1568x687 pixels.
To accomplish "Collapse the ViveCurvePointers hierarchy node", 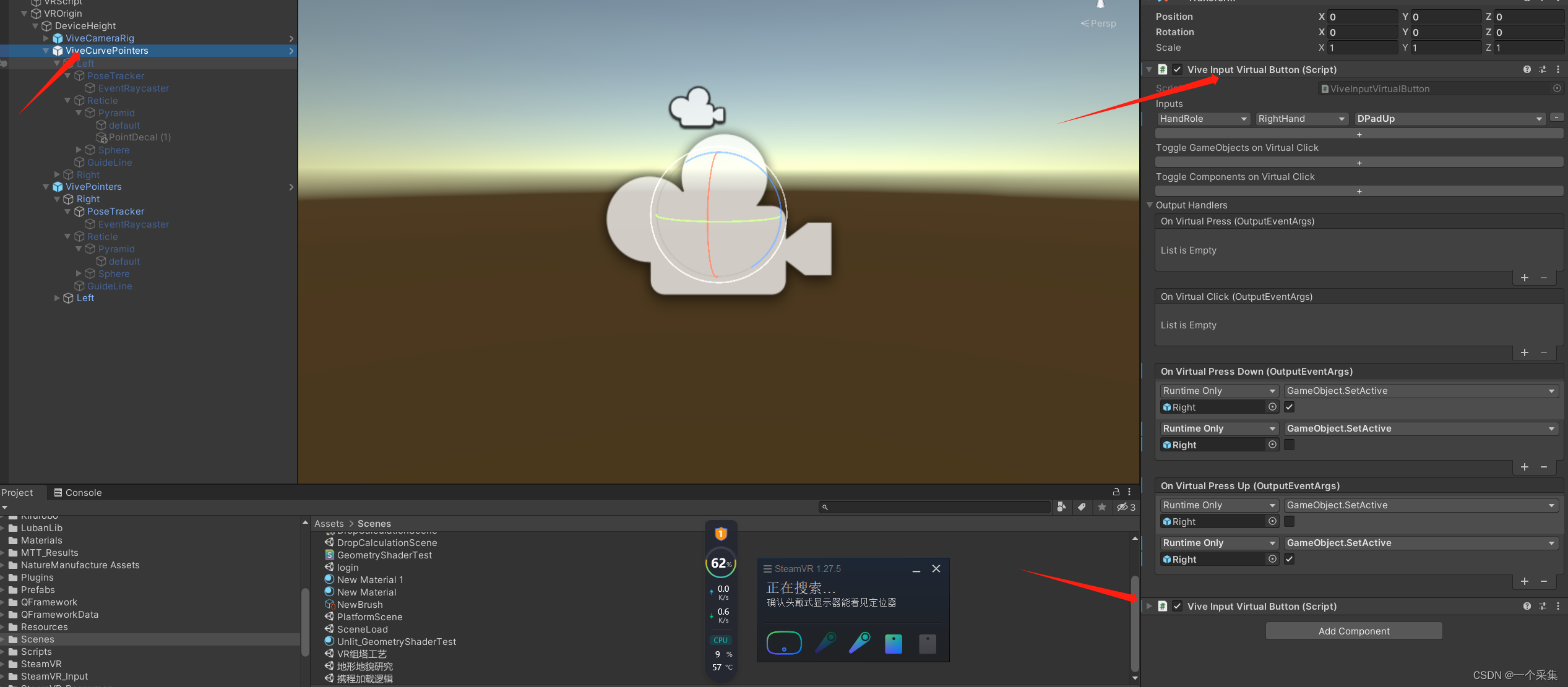I will (46, 51).
